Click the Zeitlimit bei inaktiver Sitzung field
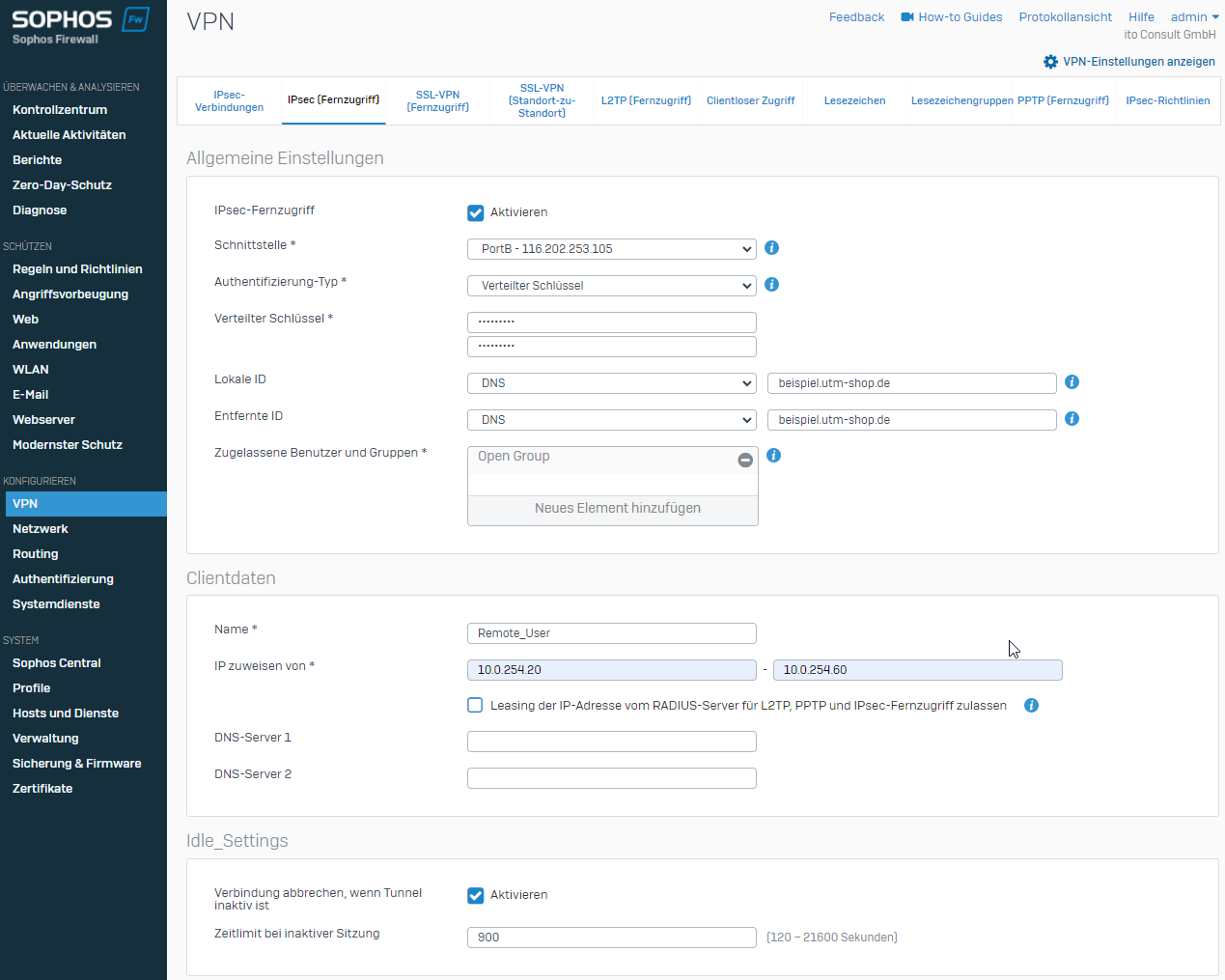 pyautogui.click(x=611, y=938)
